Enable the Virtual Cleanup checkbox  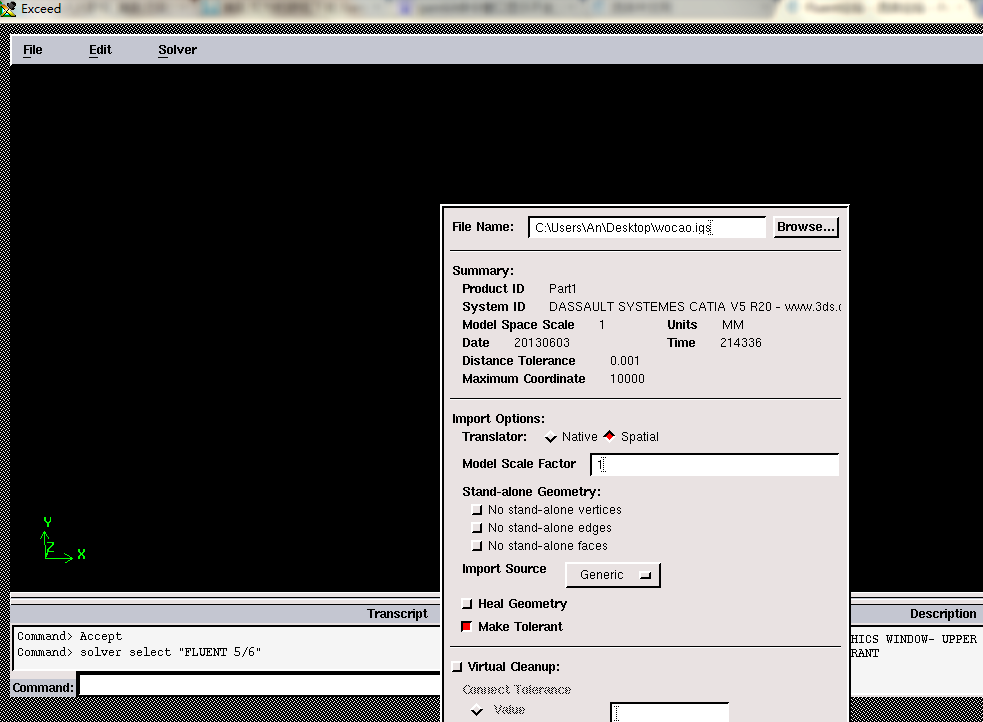pyautogui.click(x=457, y=667)
